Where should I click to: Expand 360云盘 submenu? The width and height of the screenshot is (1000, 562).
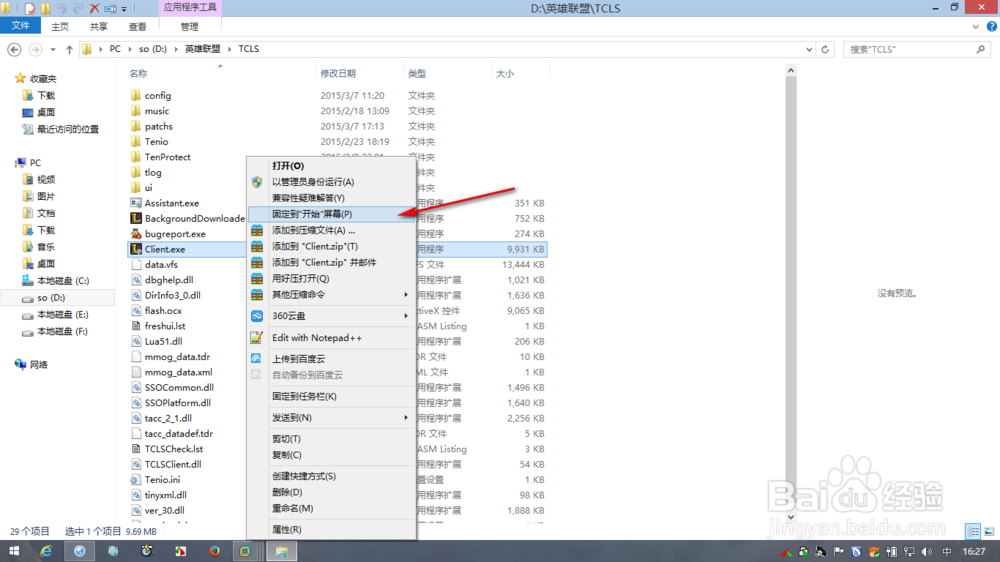point(332,316)
